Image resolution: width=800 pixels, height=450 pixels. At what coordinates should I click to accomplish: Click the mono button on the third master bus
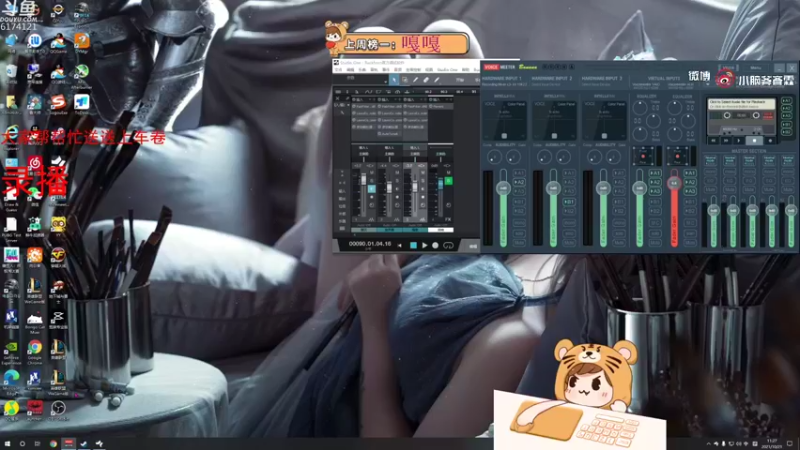pyautogui.click(x=749, y=171)
